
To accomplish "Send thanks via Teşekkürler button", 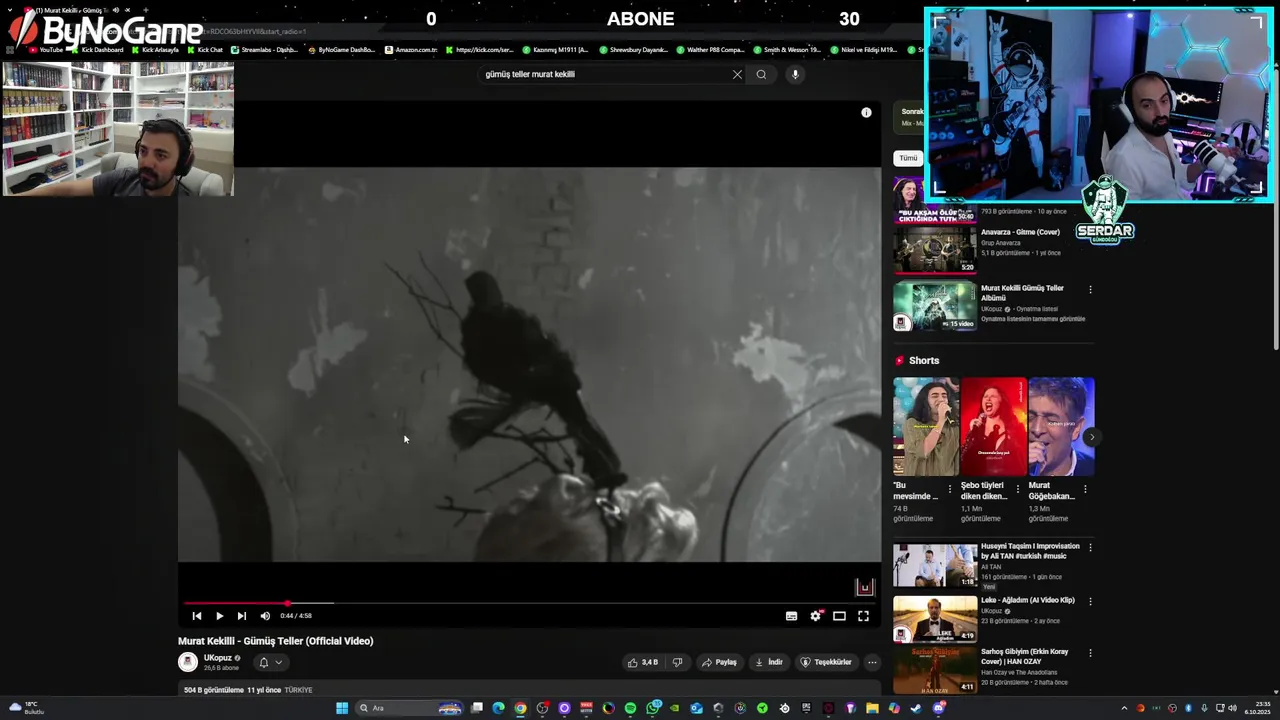I will pyautogui.click(x=826, y=662).
